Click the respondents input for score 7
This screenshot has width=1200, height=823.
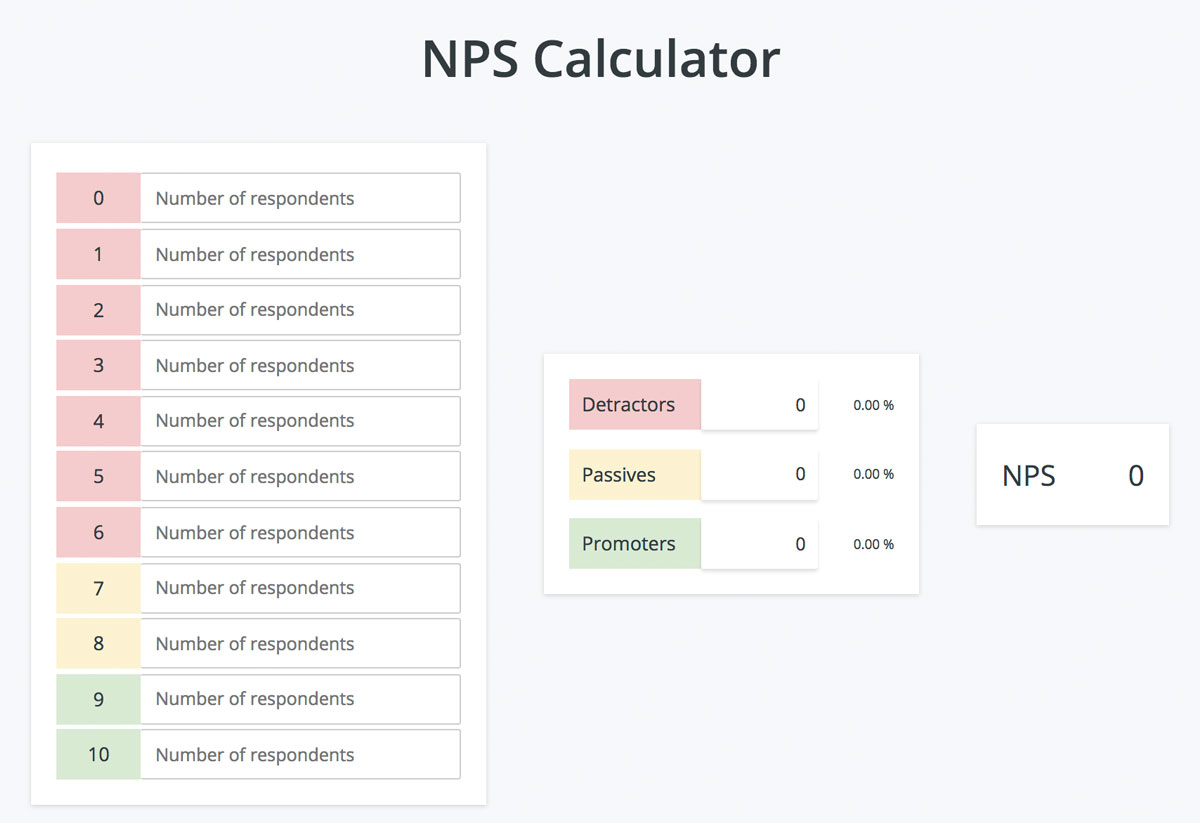pos(300,588)
